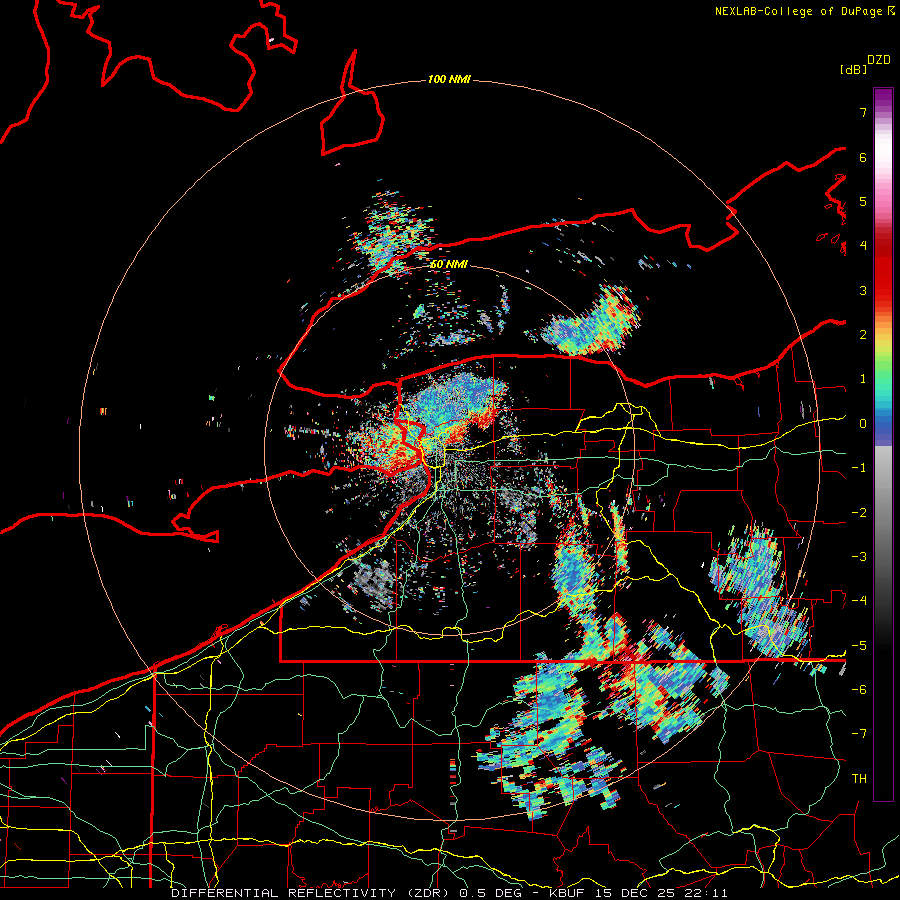Click the NEXLAB-College of DuPage label
The image size is (900, 900).
click(799, 11)
